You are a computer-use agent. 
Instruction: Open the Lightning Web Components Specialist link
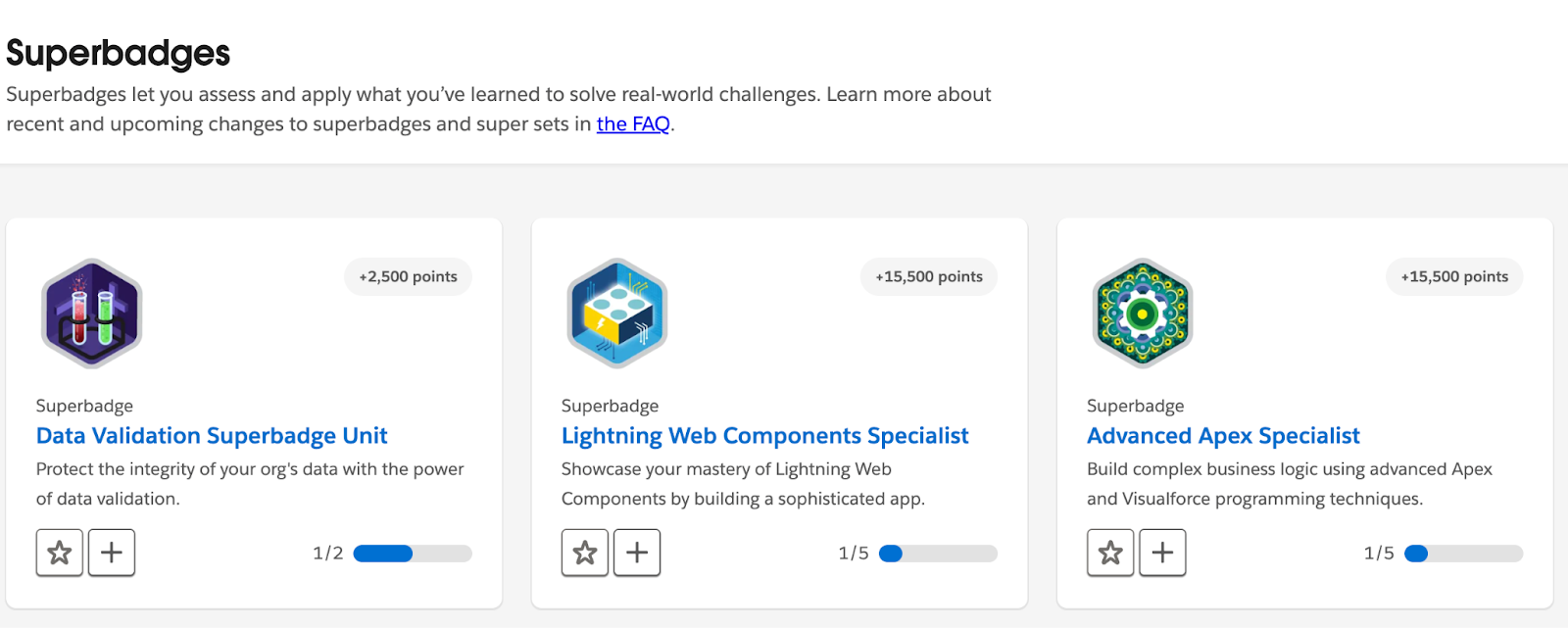click(x=764, y=435)
